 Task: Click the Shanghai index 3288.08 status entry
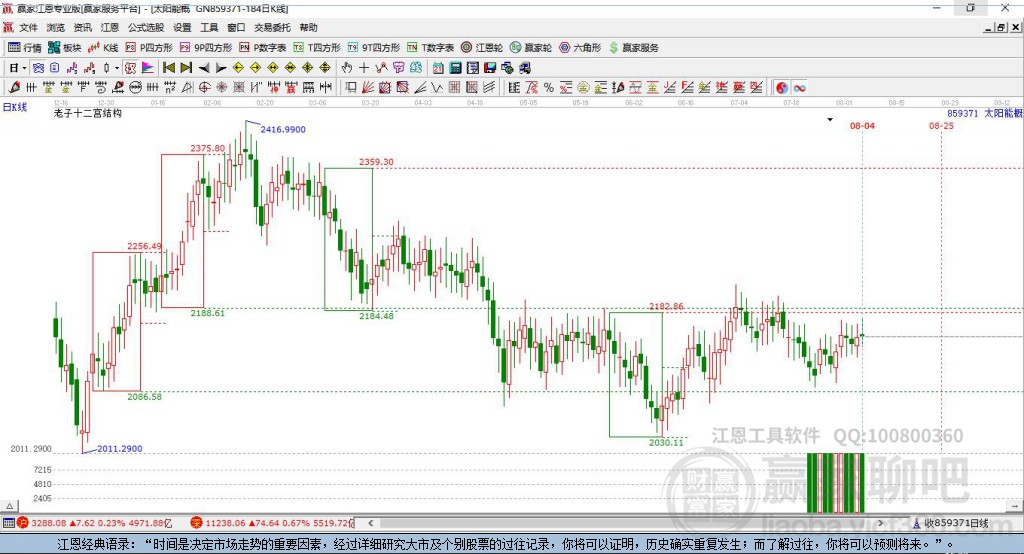[95, 523]
